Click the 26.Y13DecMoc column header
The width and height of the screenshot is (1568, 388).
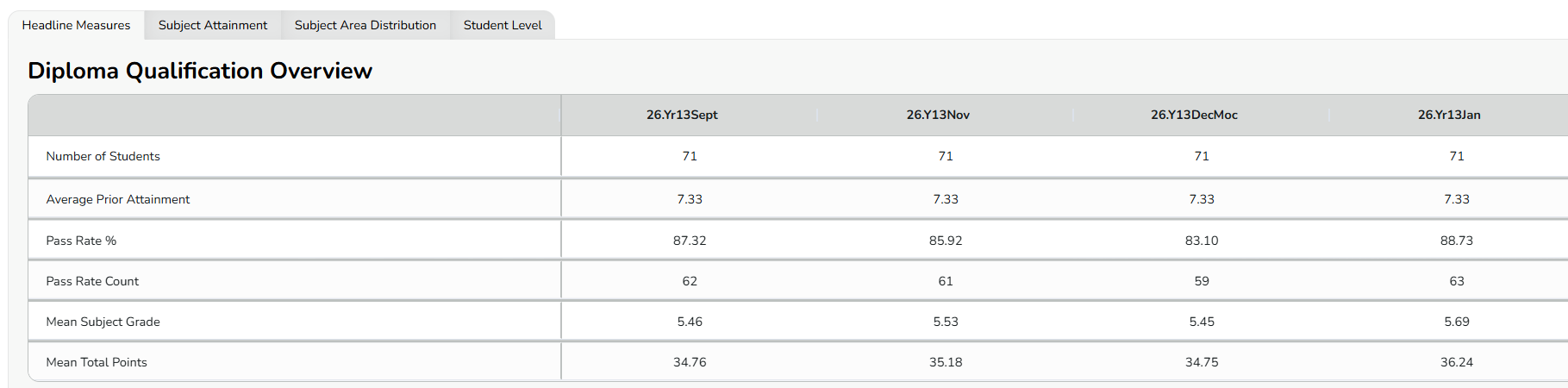point(1194,115)
